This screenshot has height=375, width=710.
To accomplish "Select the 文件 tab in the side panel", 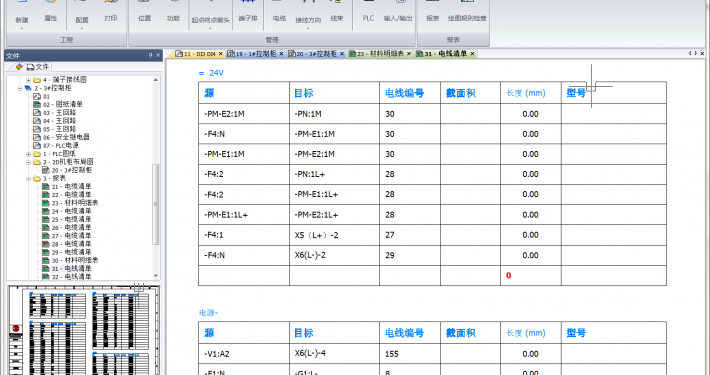I will pos(38,67).
